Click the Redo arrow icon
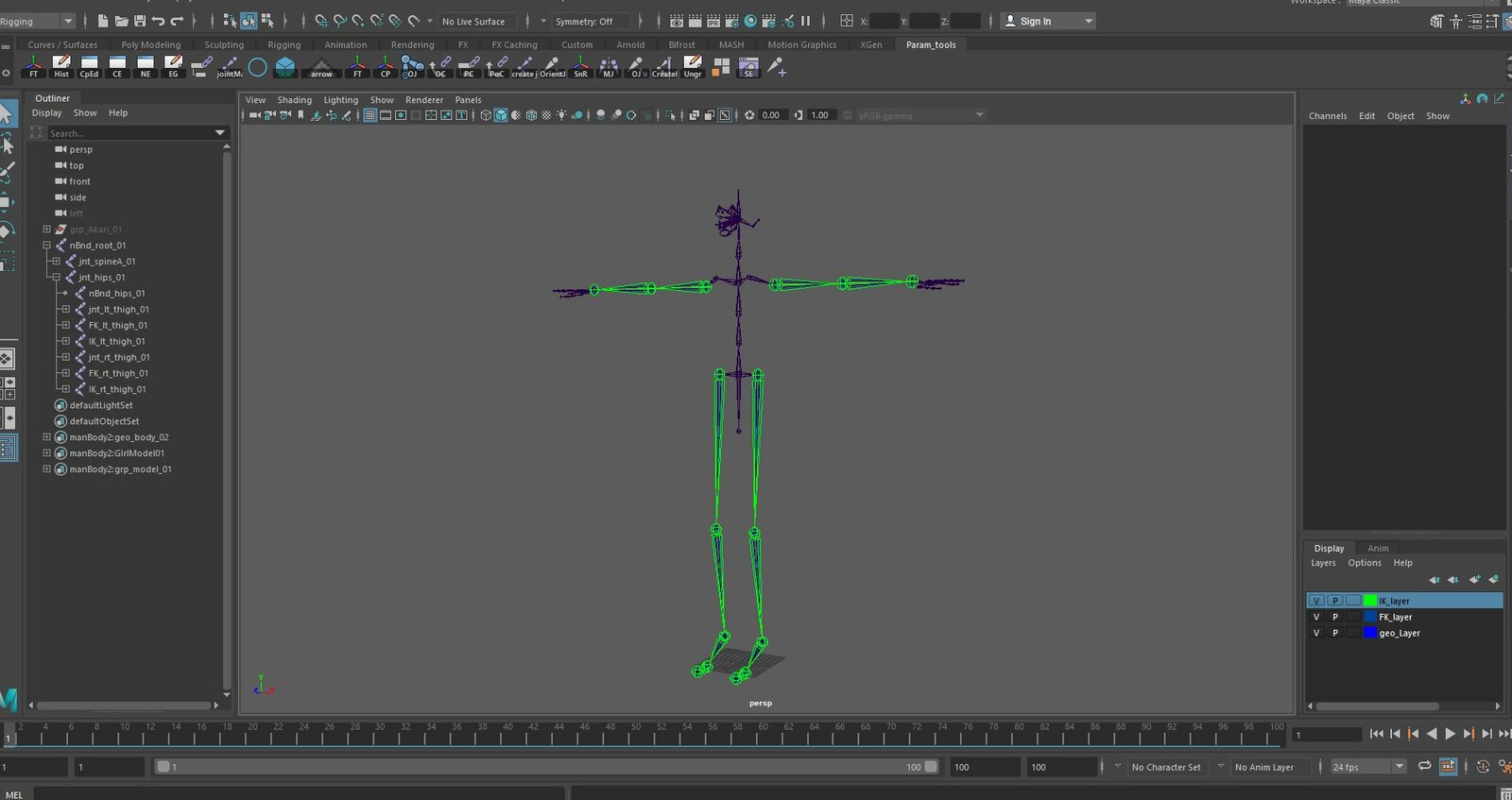The image size is (1512, 800). (x=177, y=21)
